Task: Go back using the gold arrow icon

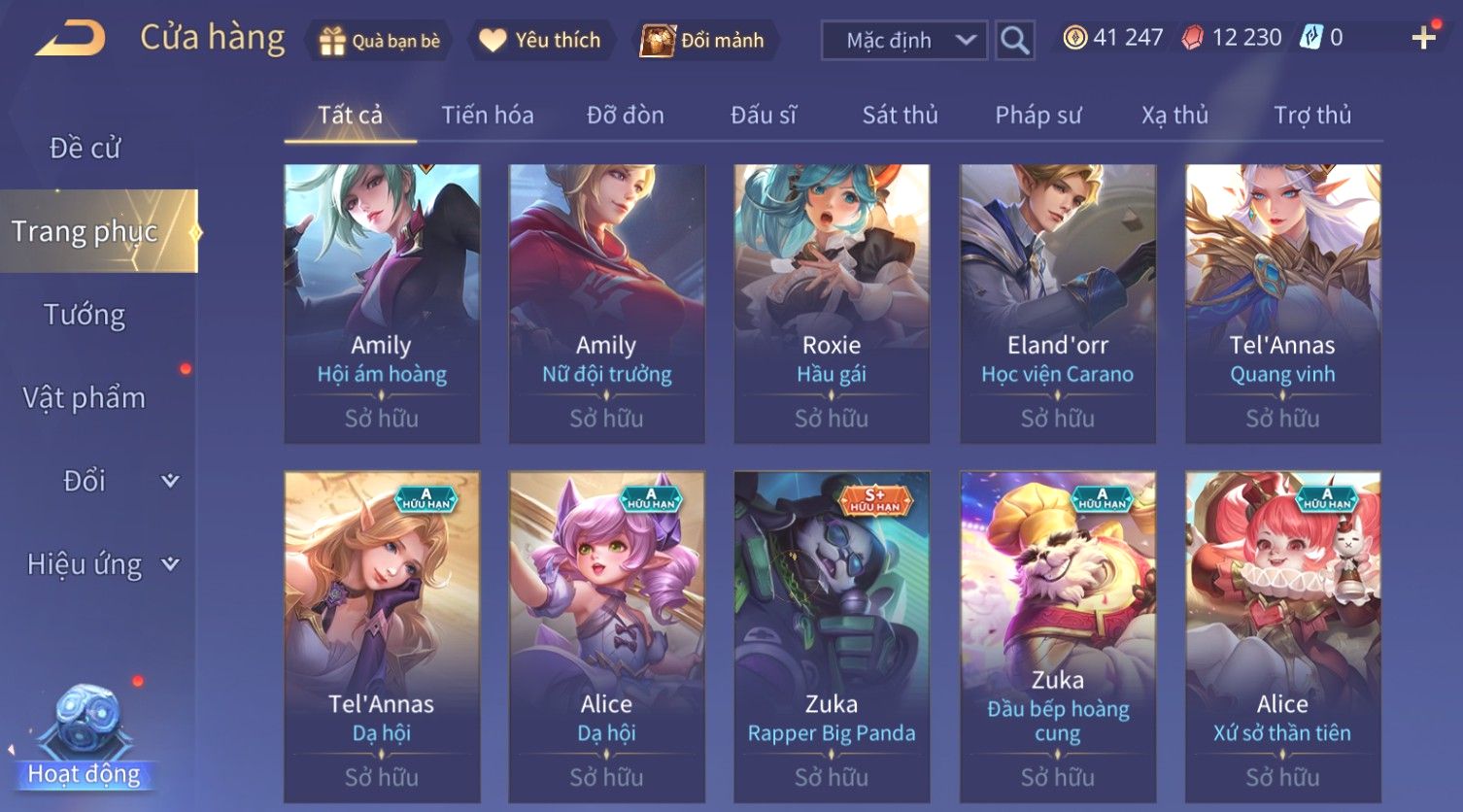Action: tap(71, 39)
